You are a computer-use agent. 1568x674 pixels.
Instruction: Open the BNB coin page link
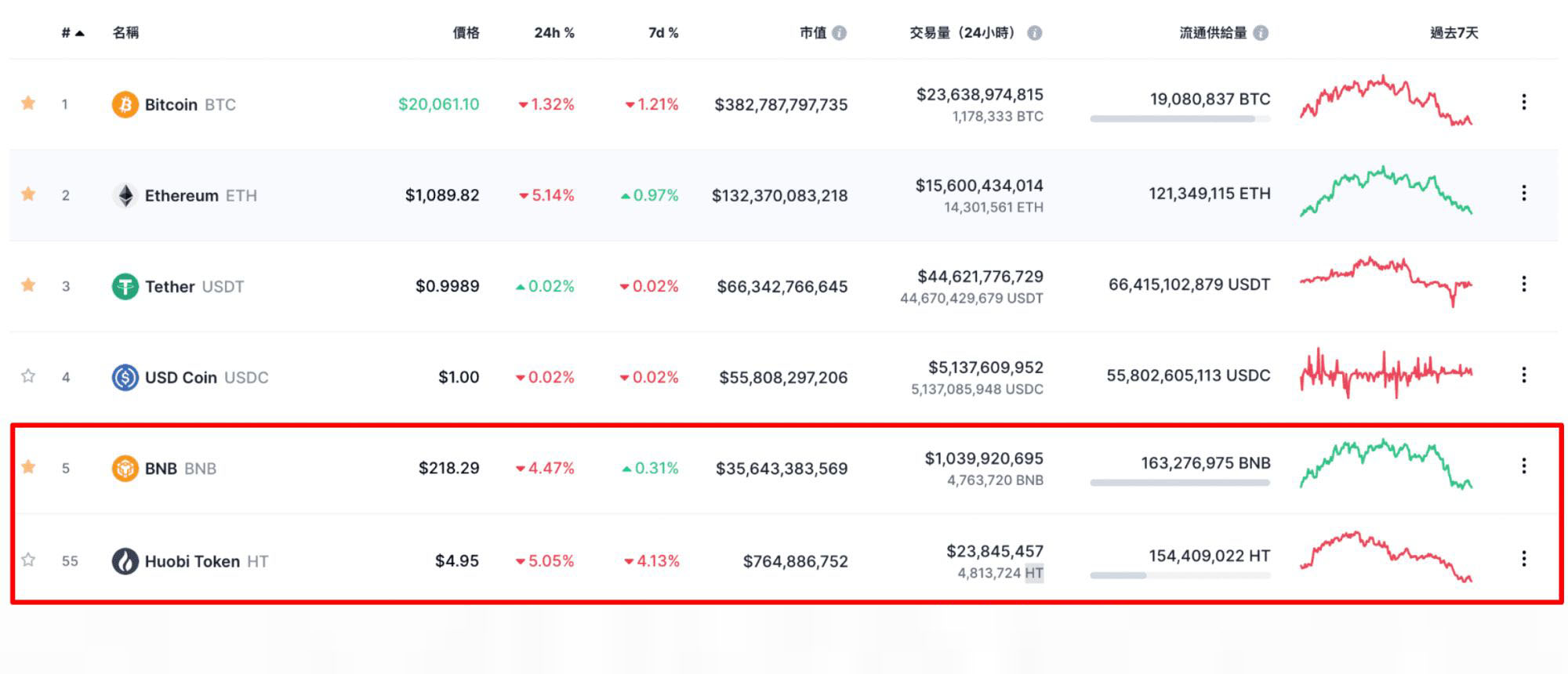click(180, 468)
